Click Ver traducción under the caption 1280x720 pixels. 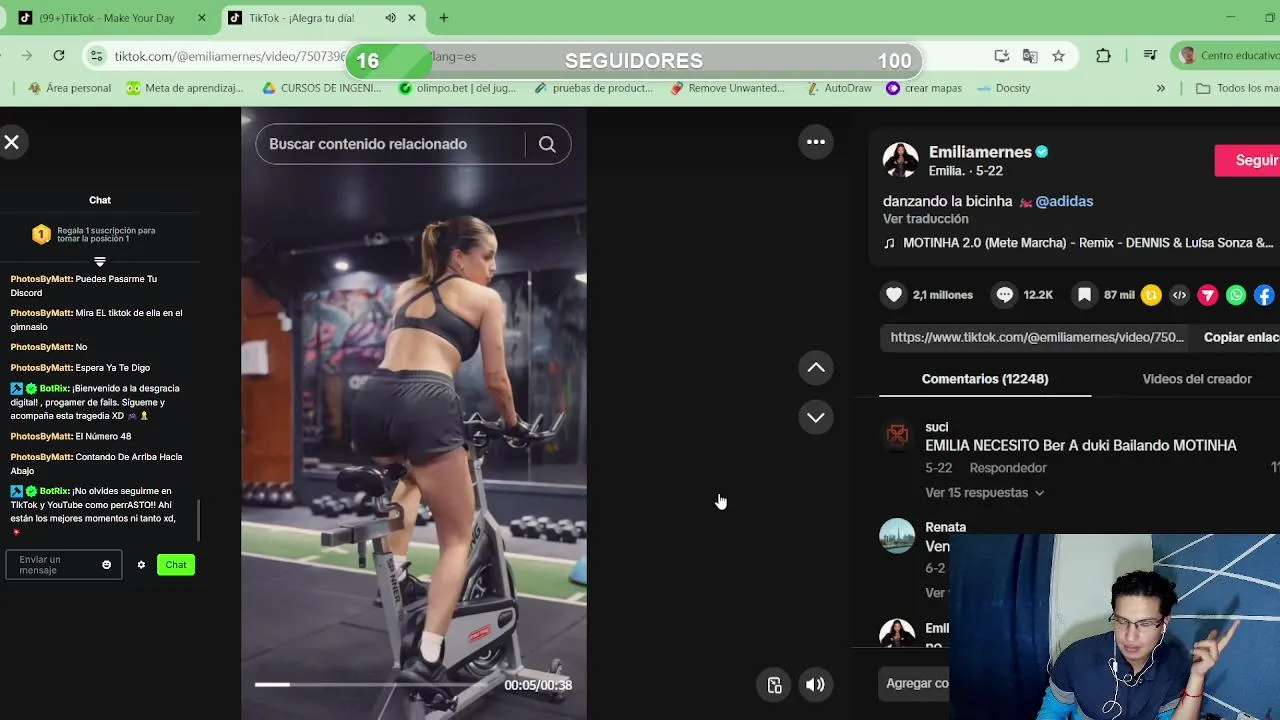(925, 219)
